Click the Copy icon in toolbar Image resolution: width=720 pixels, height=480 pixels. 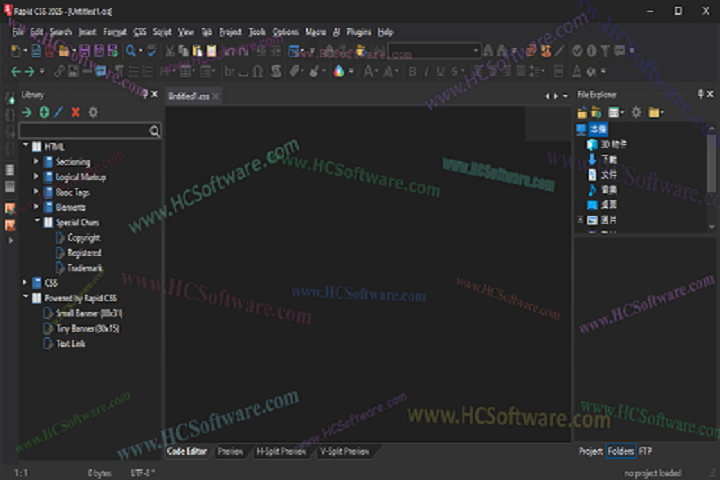183,51
